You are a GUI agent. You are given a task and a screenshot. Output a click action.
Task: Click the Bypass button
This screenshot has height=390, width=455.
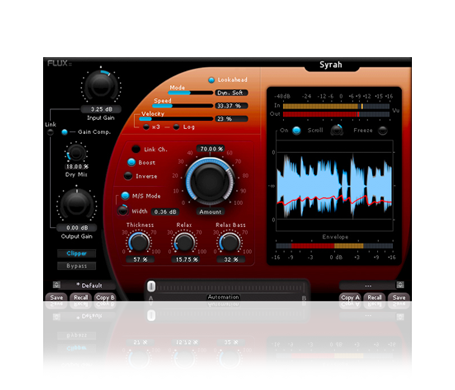pos(76,266)
